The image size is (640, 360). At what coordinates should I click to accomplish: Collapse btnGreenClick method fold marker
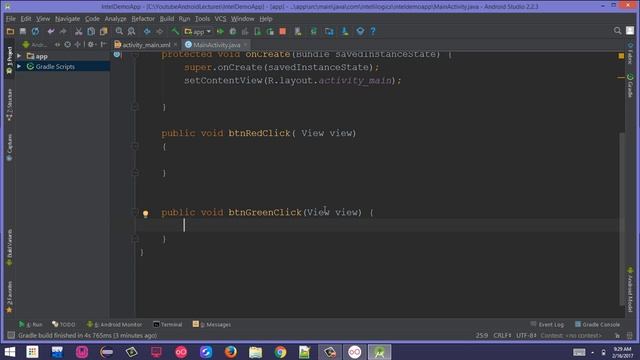click(x=135, y=212)
